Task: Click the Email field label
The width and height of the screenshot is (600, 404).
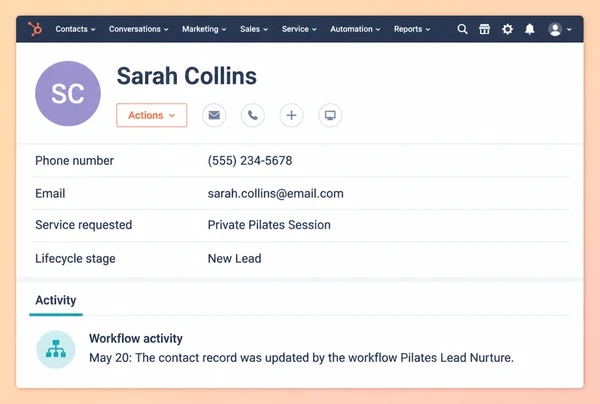Action: [x=50, y=194]
